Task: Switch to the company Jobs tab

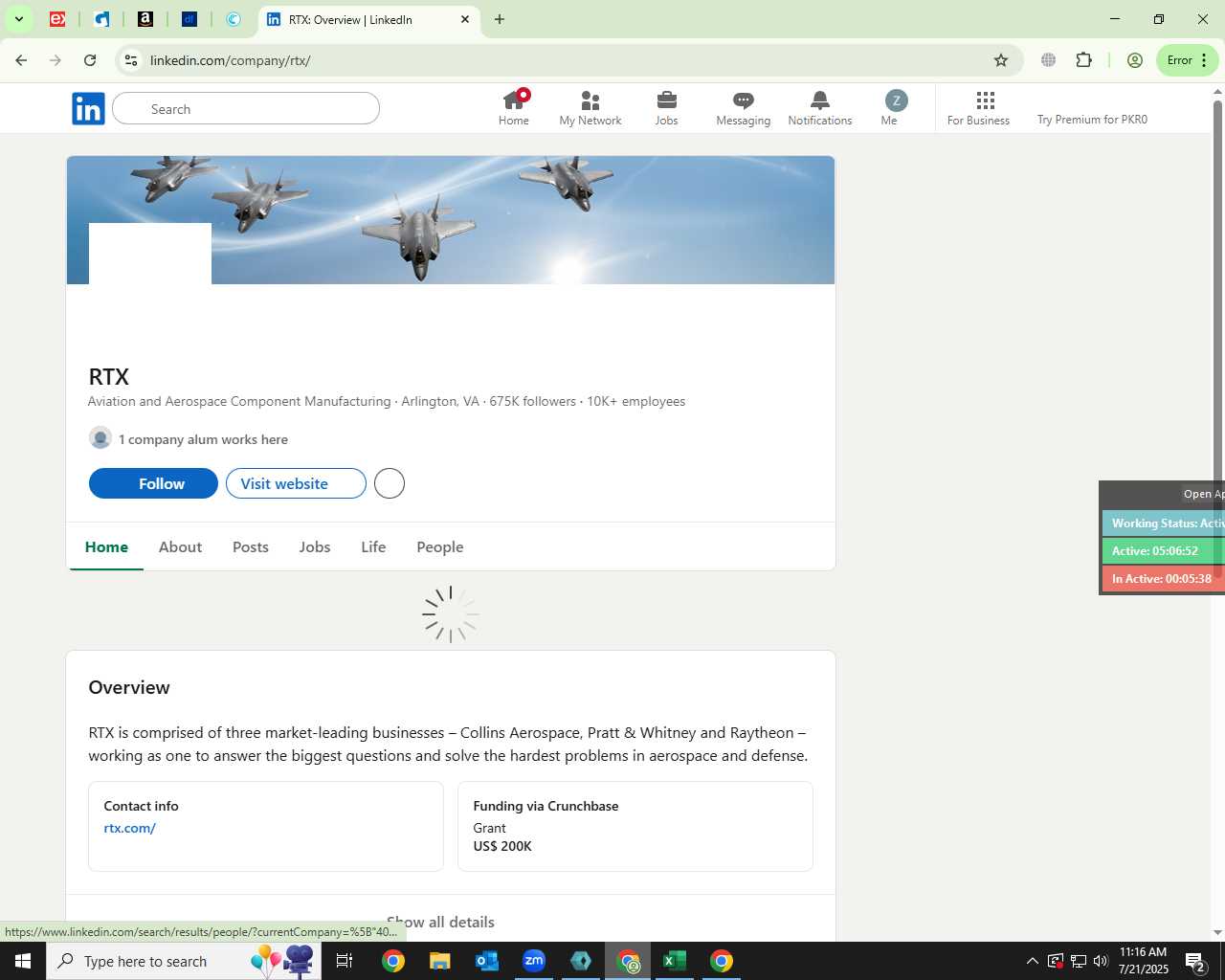Action: point(315,547)
